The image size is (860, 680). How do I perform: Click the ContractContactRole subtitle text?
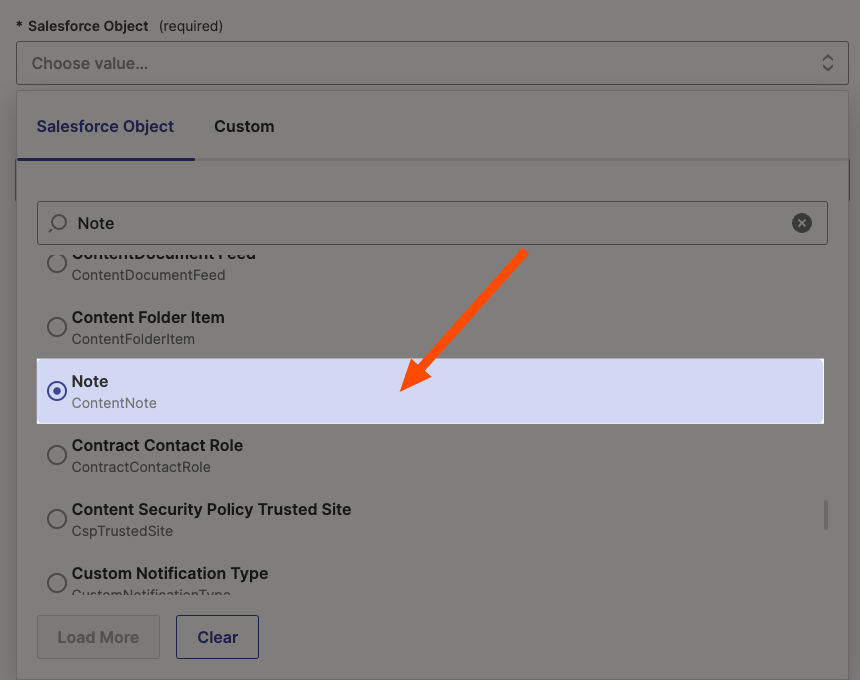[x=141, y=467]
